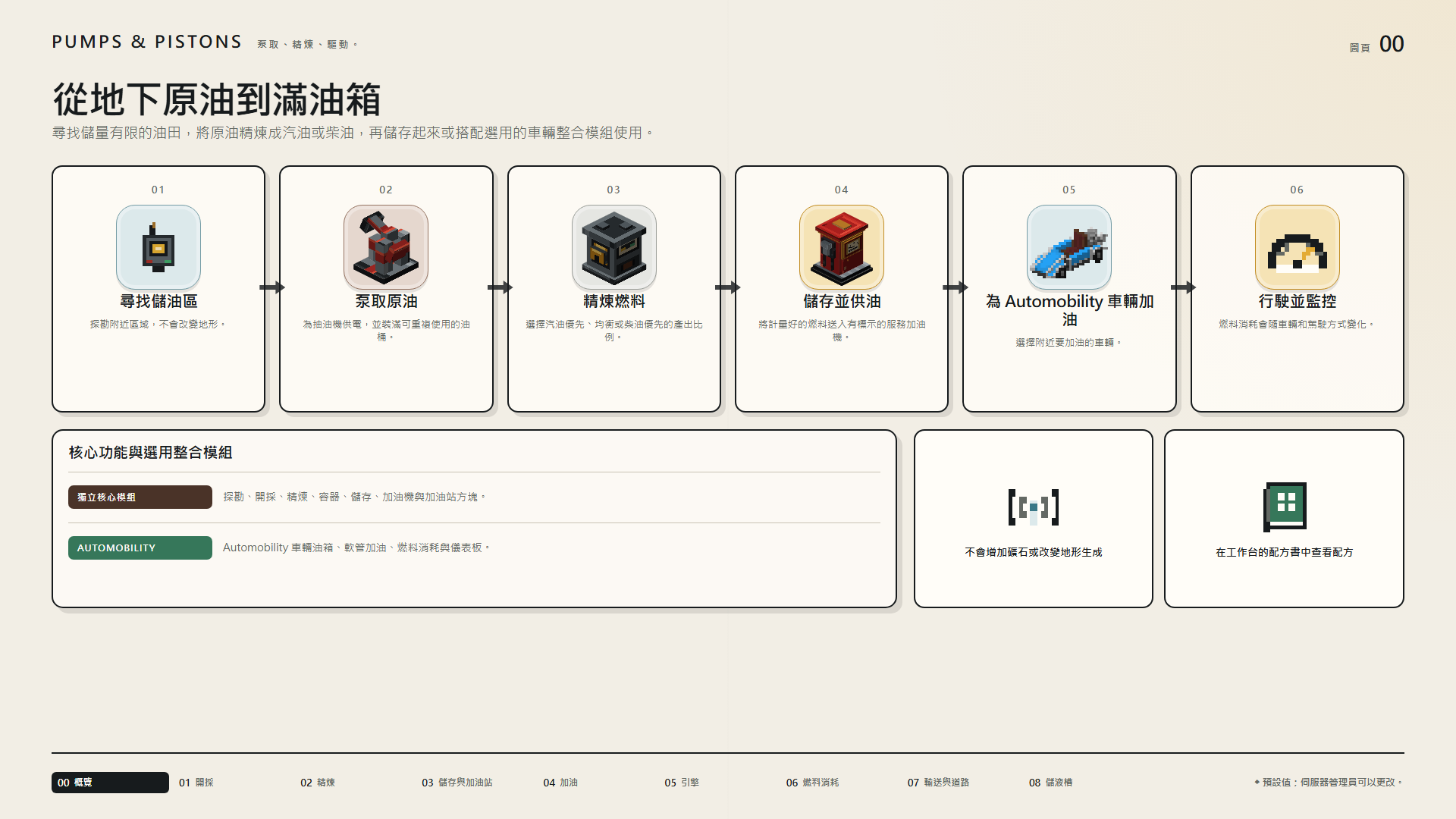Click the ore bracket icon above 不會增加礦石
The width and height of the screenshot is (1456, 819).
tap(1034, 507)
